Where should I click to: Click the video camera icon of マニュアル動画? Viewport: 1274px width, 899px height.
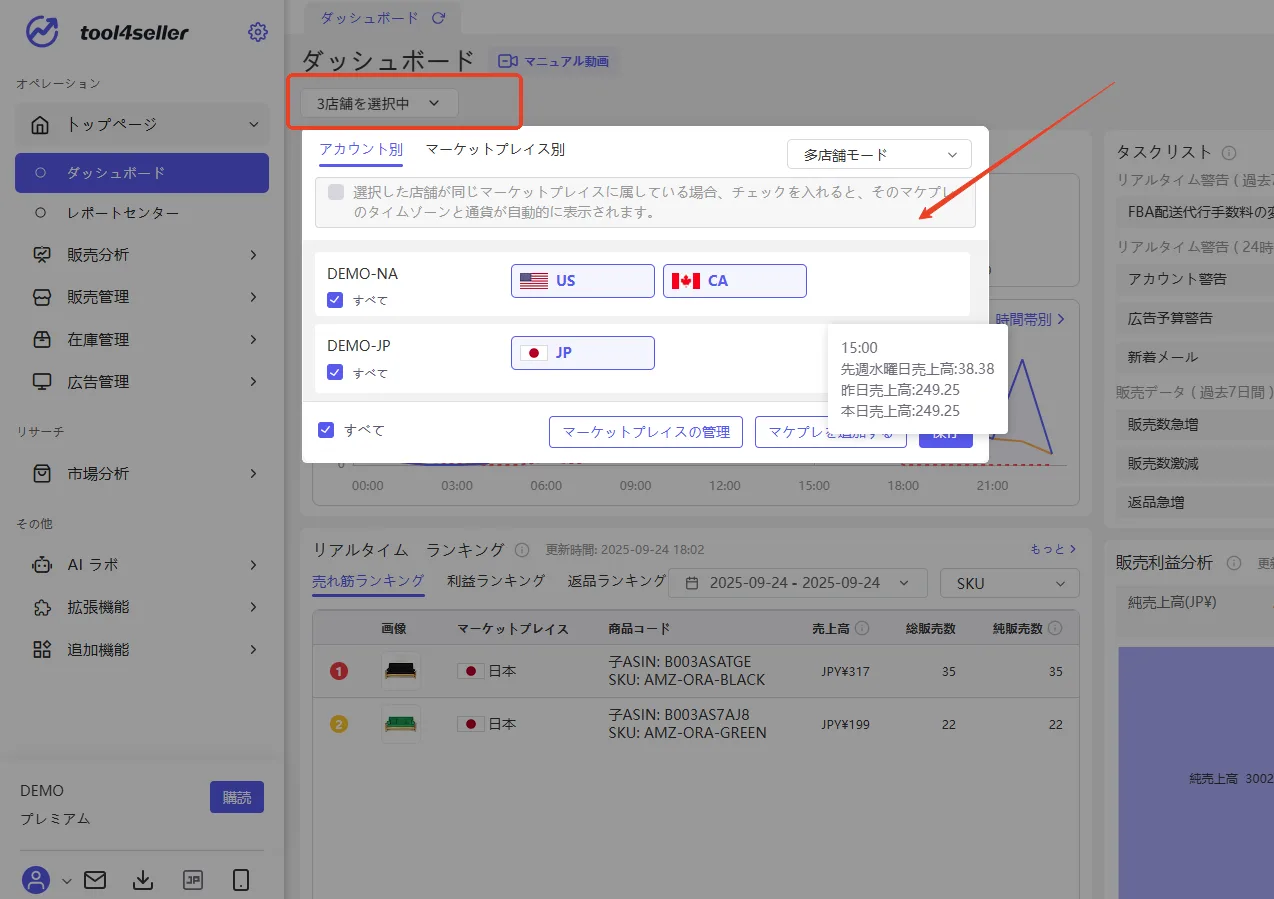point(508,61)
